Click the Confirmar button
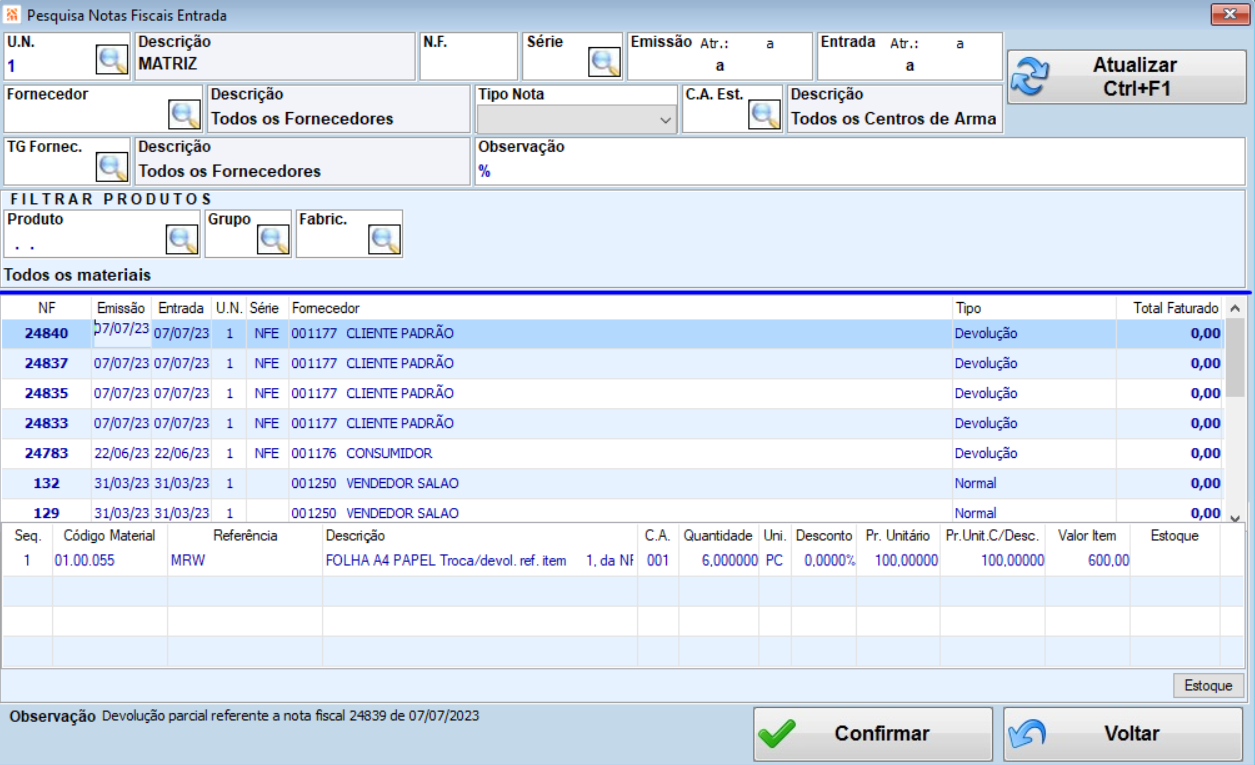 click(873, 734)
